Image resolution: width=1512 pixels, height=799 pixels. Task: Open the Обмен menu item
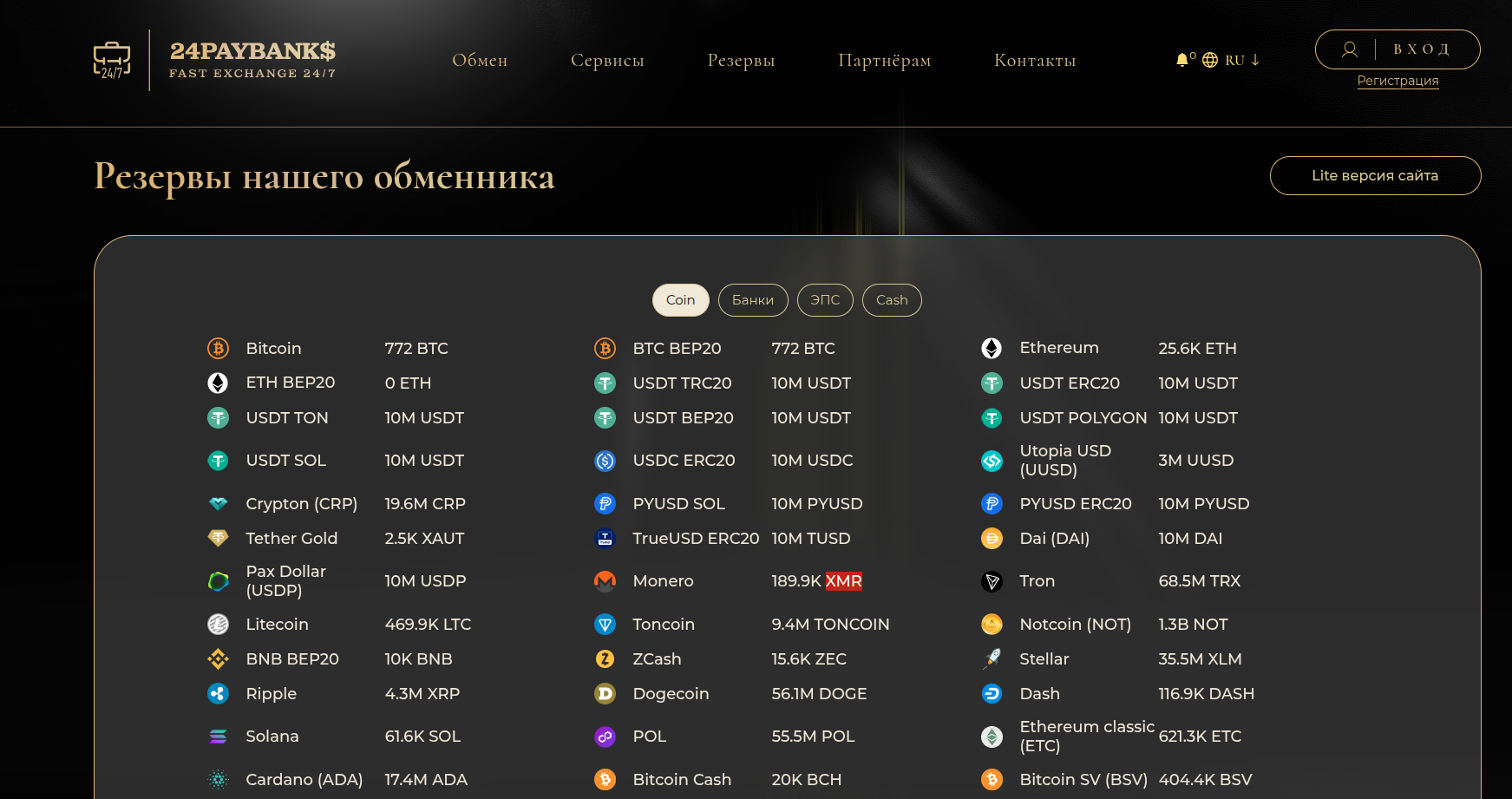[x=480, y=60]
